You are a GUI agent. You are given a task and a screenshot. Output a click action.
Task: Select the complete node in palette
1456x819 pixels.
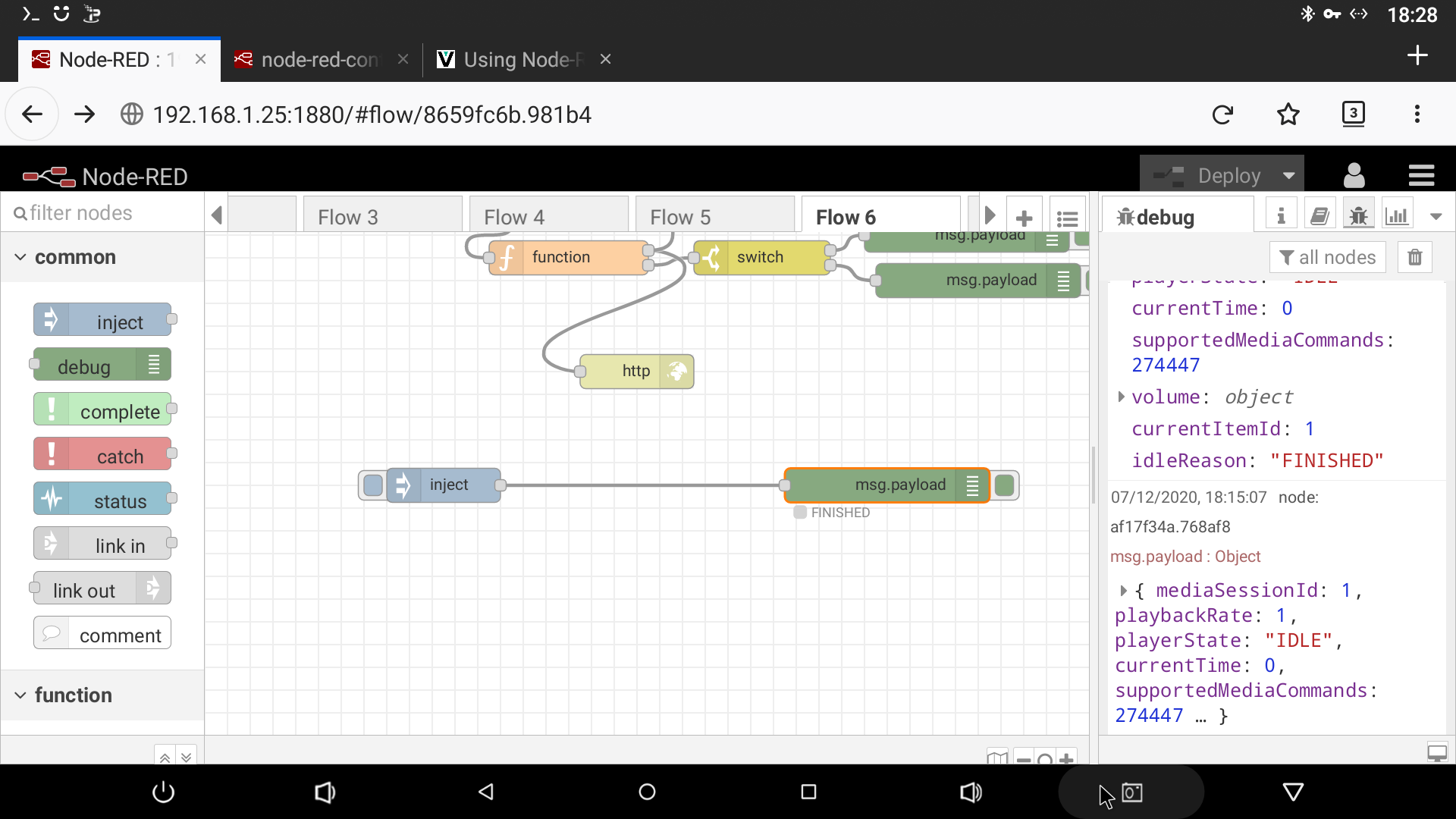(102, 409)
